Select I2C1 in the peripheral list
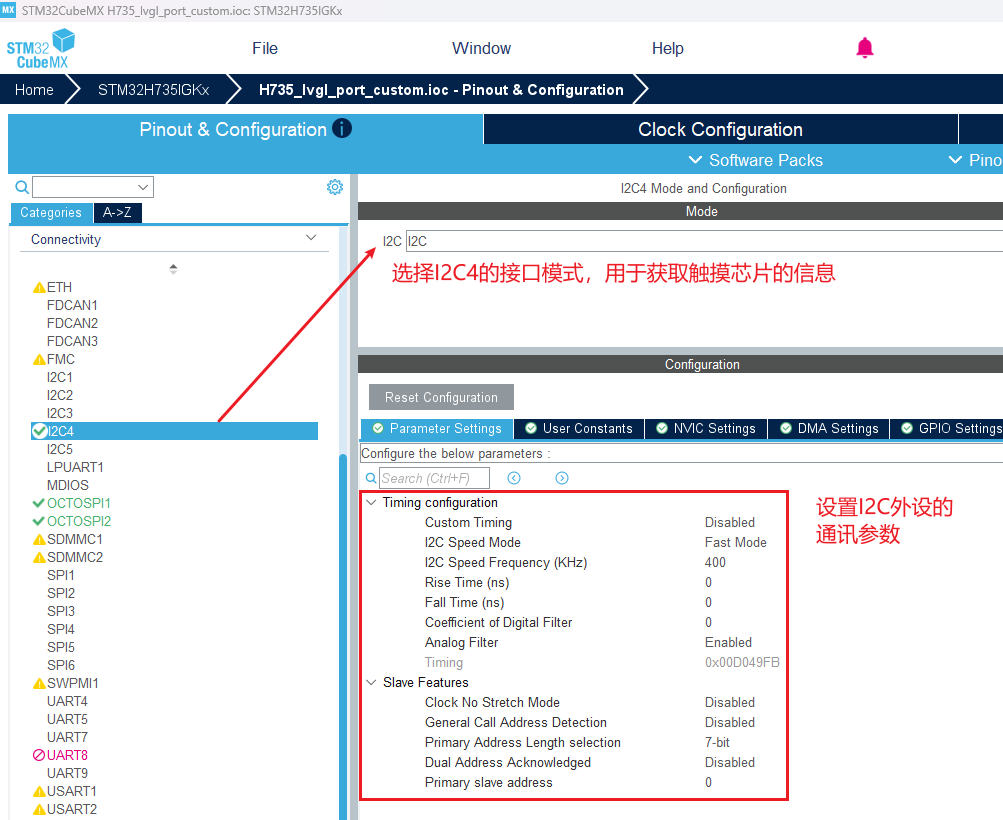 pyautogui.click(x=59, y=377)
